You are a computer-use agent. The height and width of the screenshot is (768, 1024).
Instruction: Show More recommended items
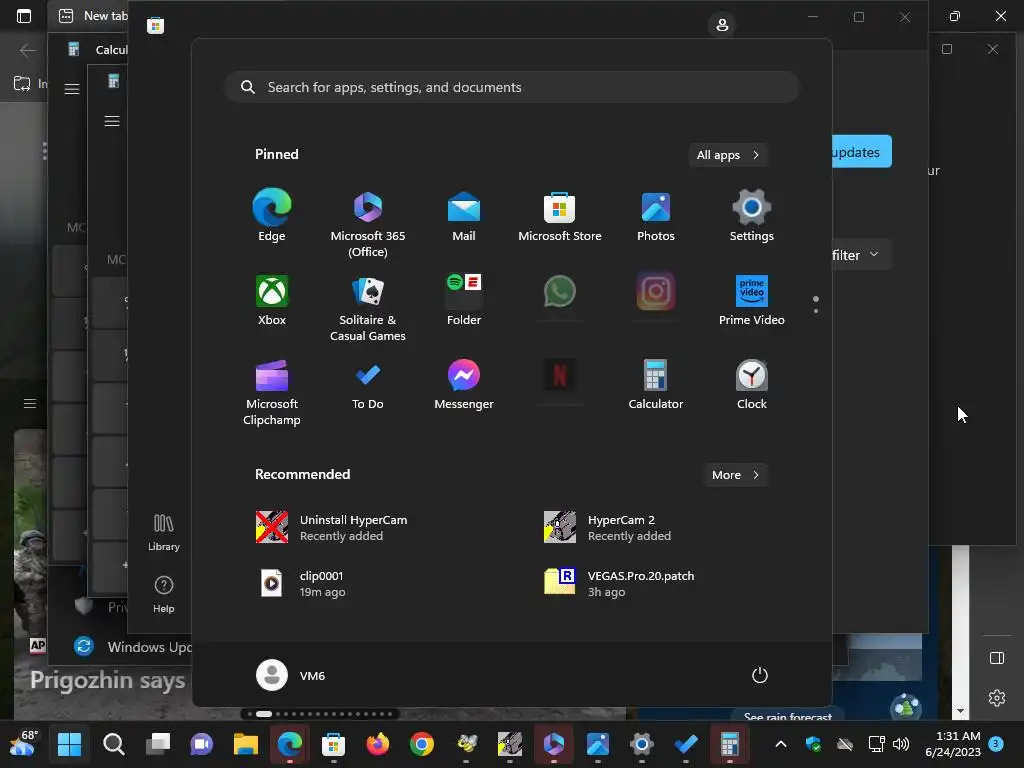coord(735,475)
